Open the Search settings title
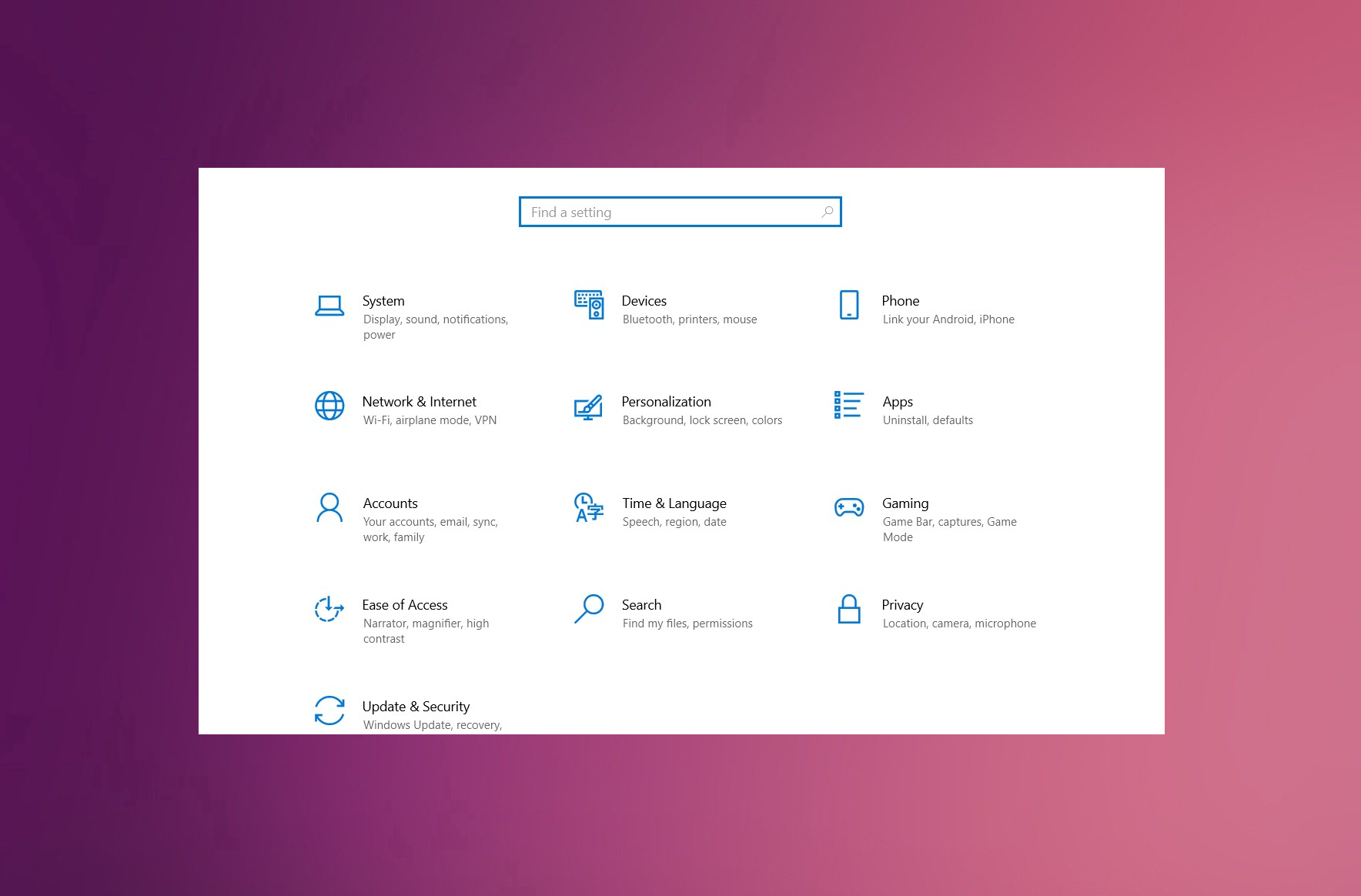 point(642,605)
